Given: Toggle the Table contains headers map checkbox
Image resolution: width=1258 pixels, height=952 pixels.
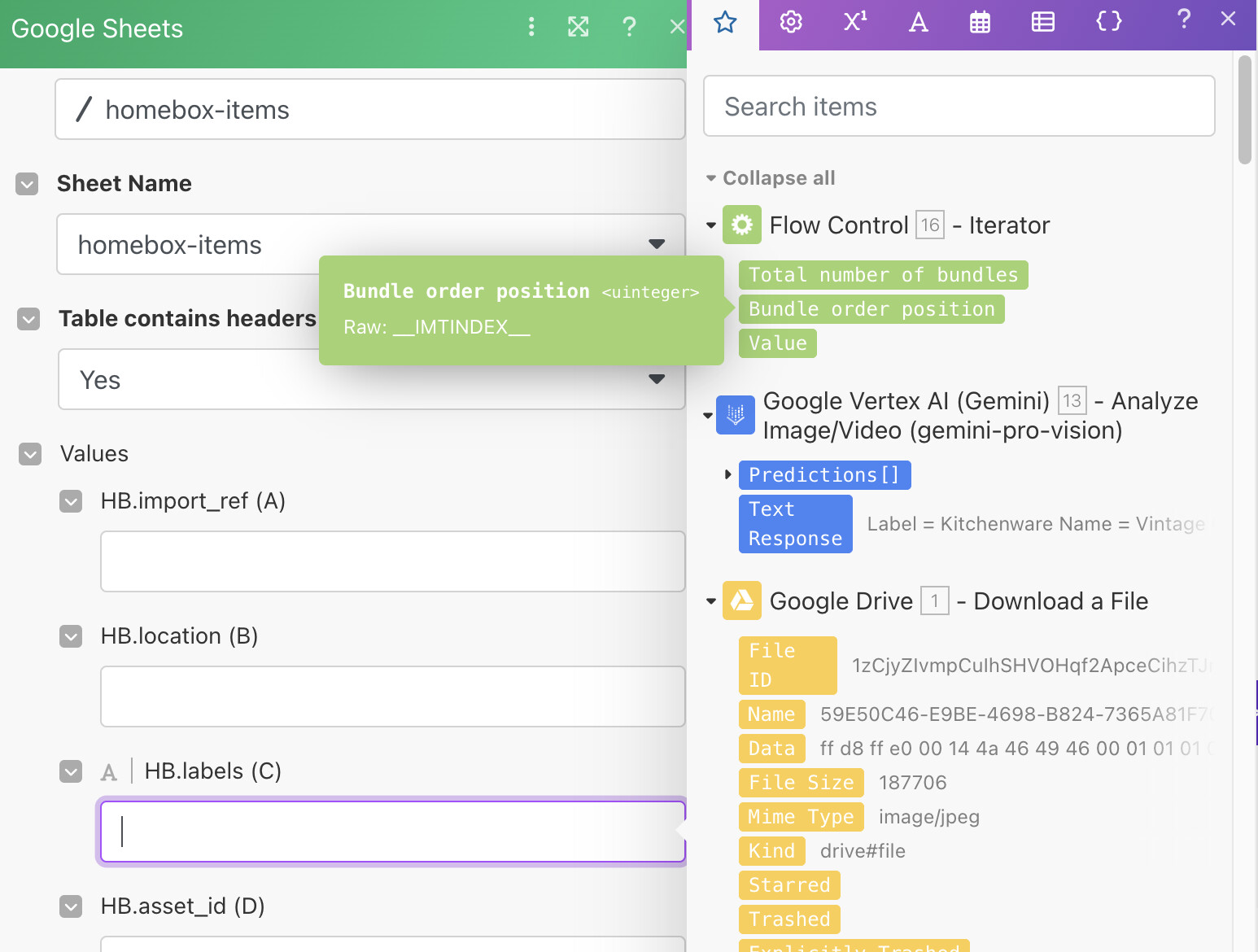Looking at the screenshot, I should (28, 319).
